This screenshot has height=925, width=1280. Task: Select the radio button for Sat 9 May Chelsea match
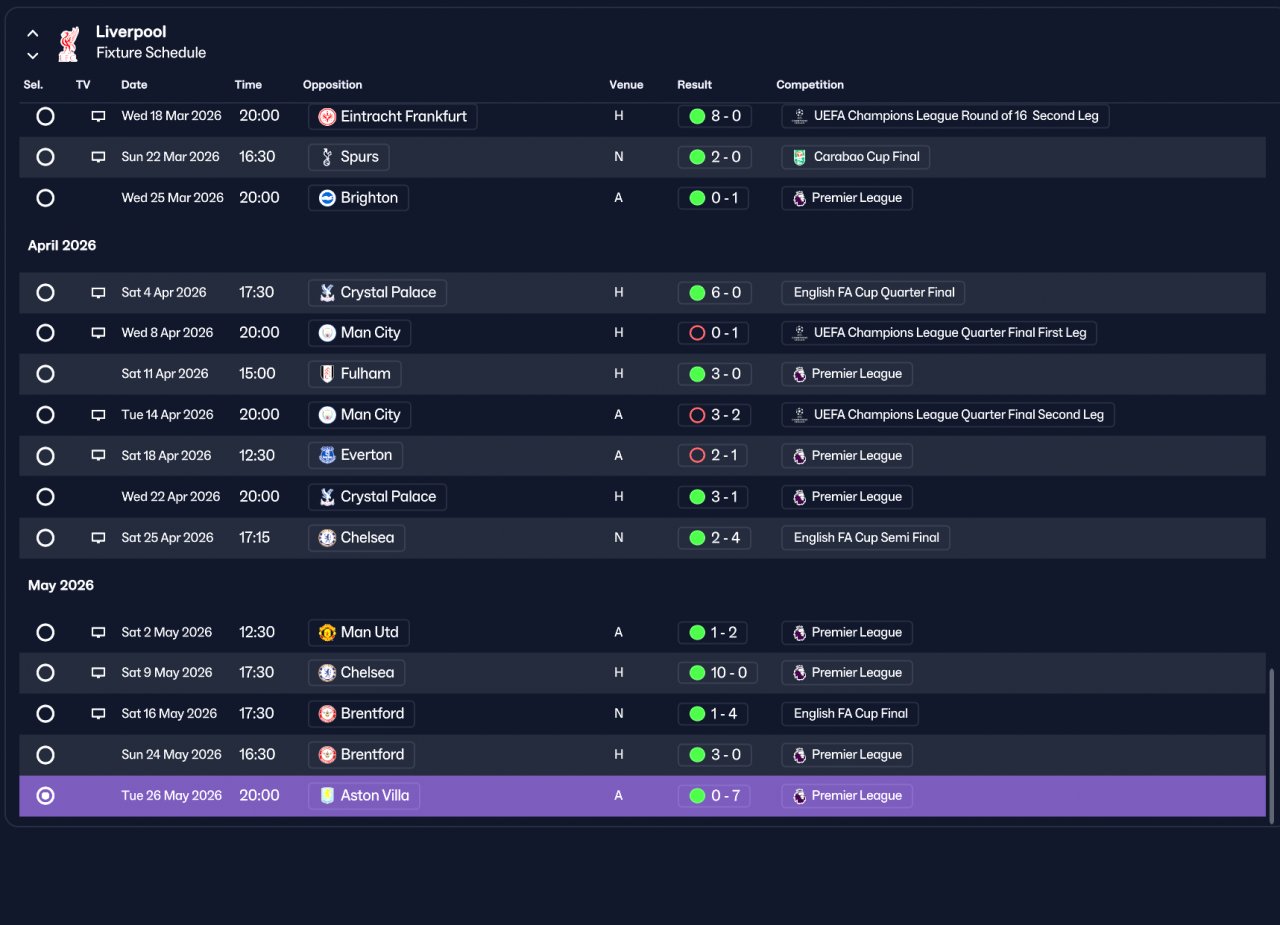tap(45, 673)
